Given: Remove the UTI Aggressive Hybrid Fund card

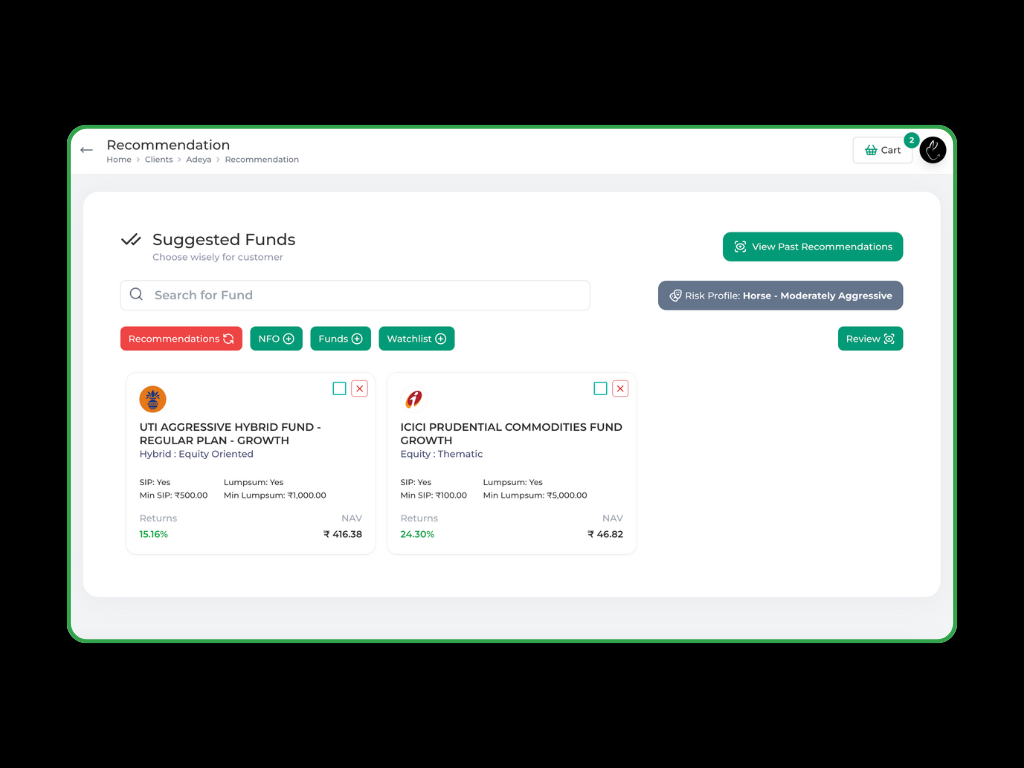Looking at the screenshot, I should [359, 388].
